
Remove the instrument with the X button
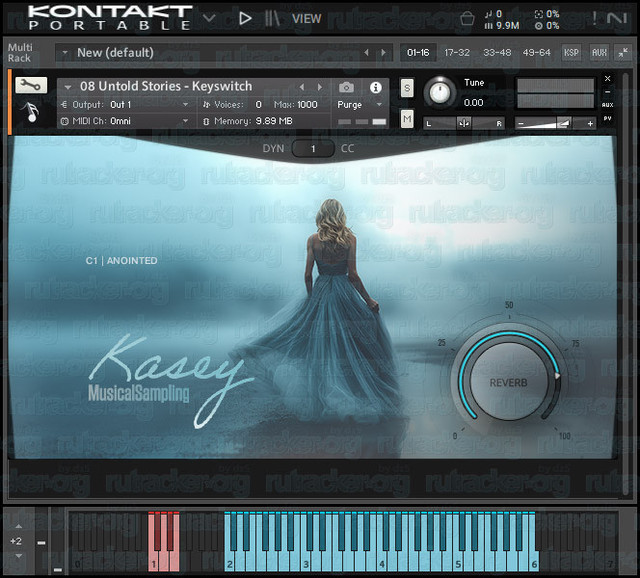click(x=607, y=78)
